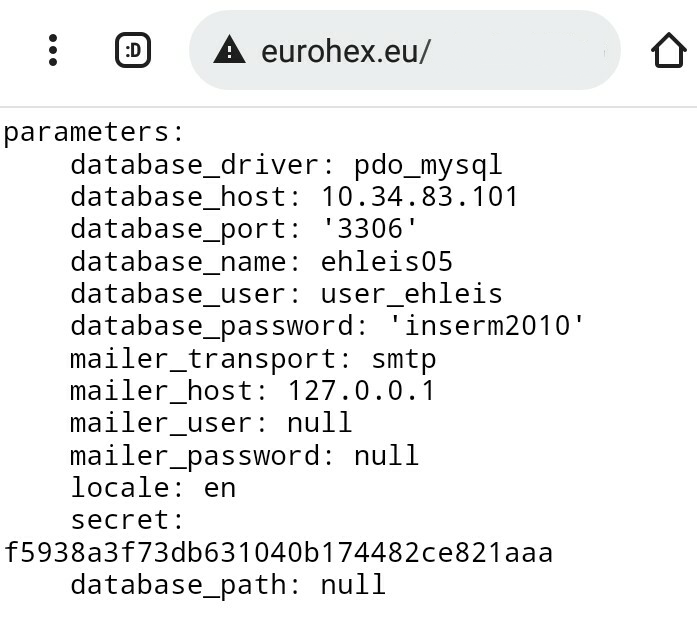Image resolution: width=697 pixels, height=637 pixels.
Task: Focus the eurohex.eu address bar
Action: pyautogui.click(x=405, y=50)
